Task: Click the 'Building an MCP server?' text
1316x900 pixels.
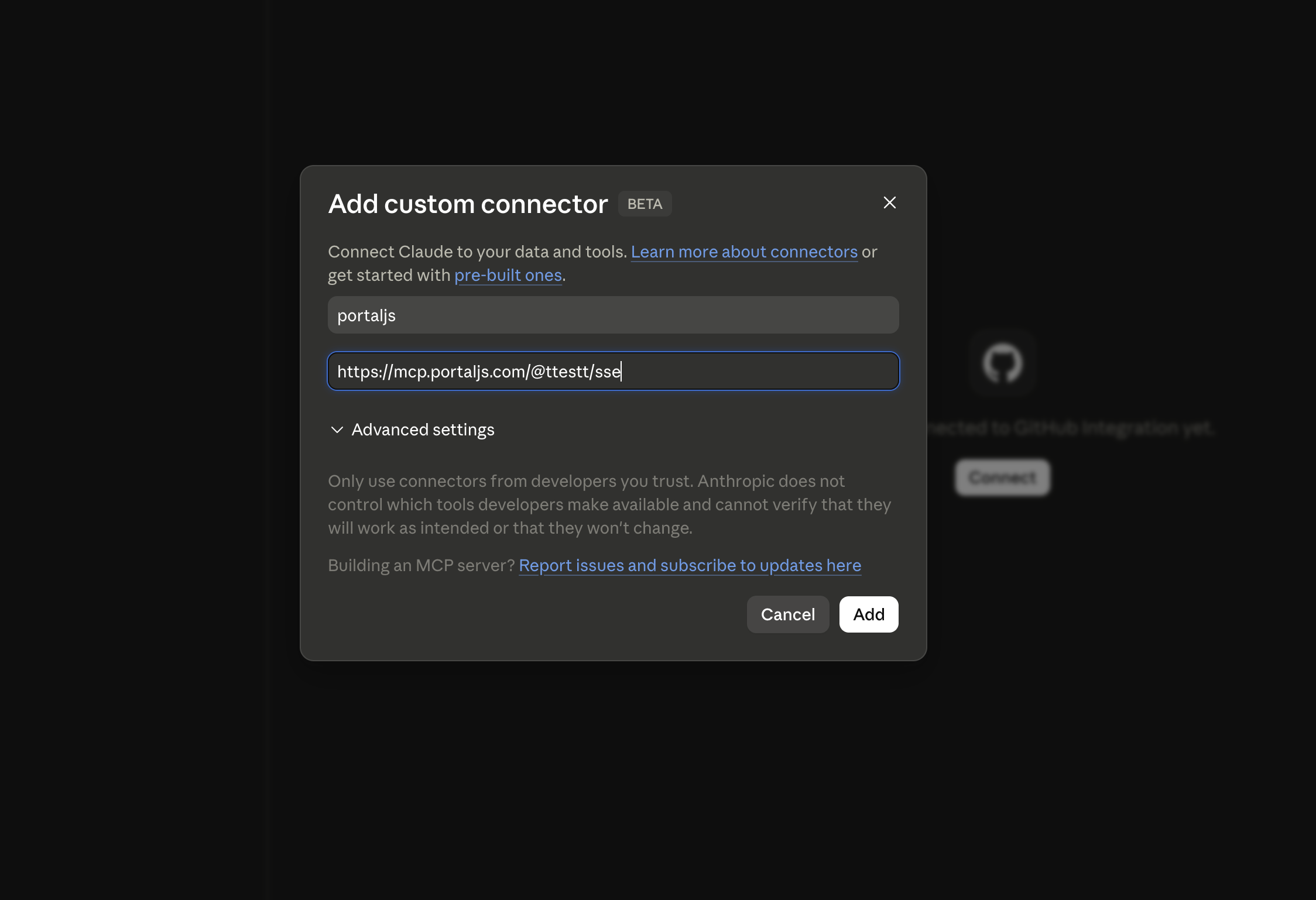Action: pos(421,565)
